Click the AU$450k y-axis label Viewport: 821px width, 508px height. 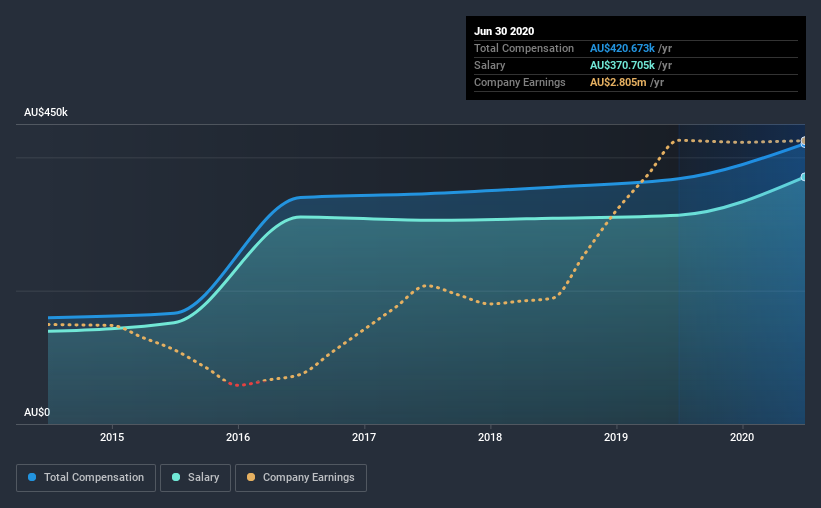[46, 112]
